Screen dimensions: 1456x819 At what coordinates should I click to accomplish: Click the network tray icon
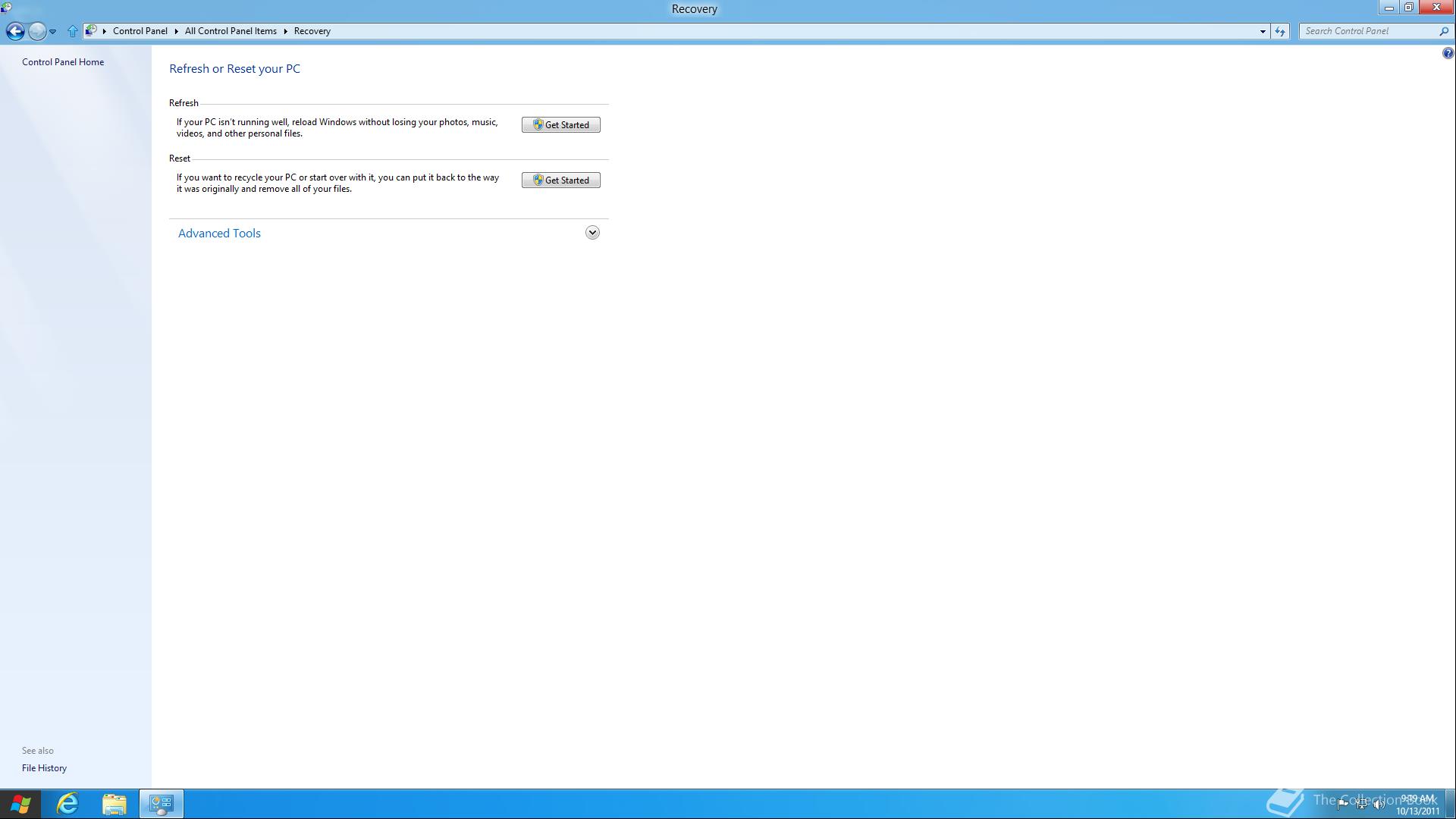pos(1361,804)
